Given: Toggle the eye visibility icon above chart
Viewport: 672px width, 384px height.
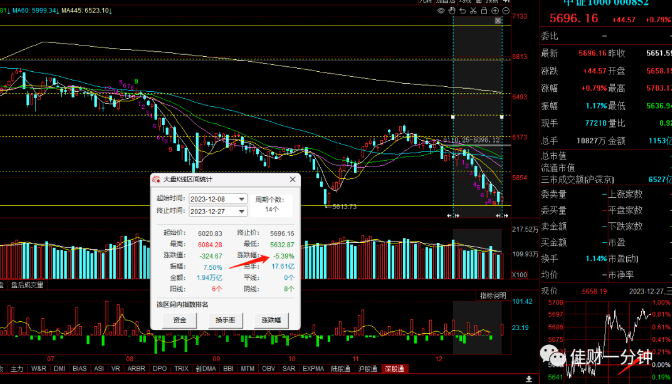Looking at the screenshot, I should click(441, 11).
